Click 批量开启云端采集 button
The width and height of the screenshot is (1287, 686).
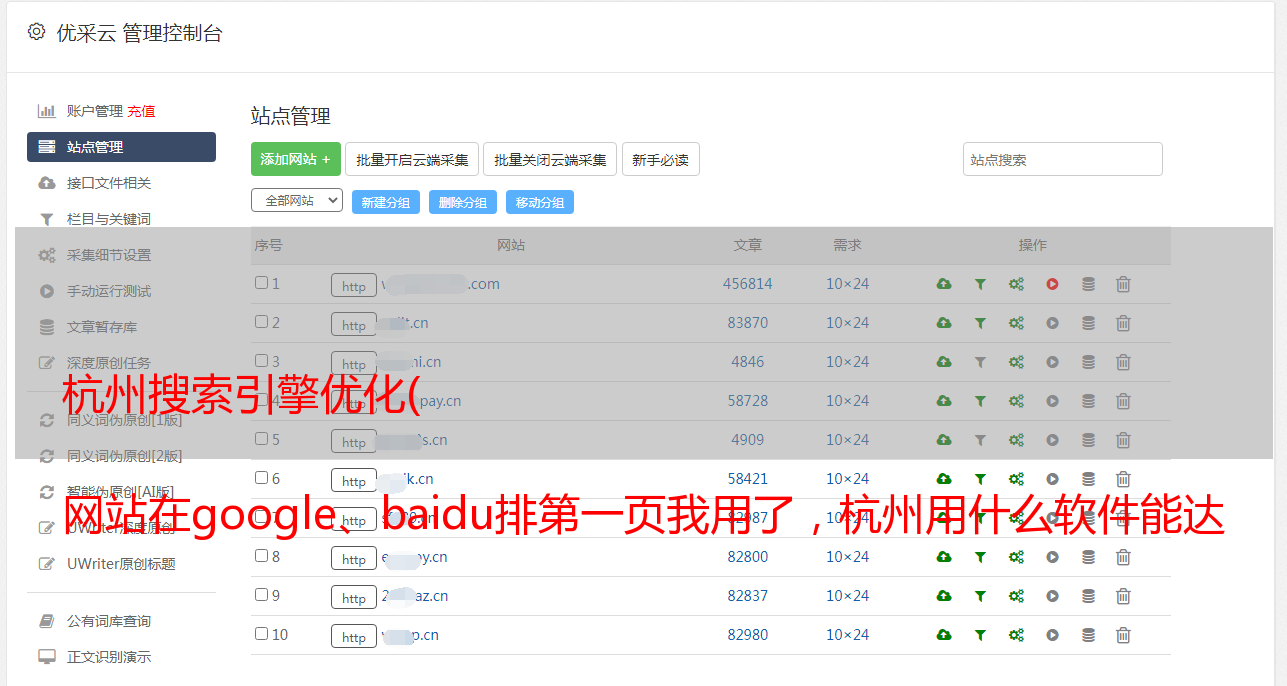coord(412,159)
